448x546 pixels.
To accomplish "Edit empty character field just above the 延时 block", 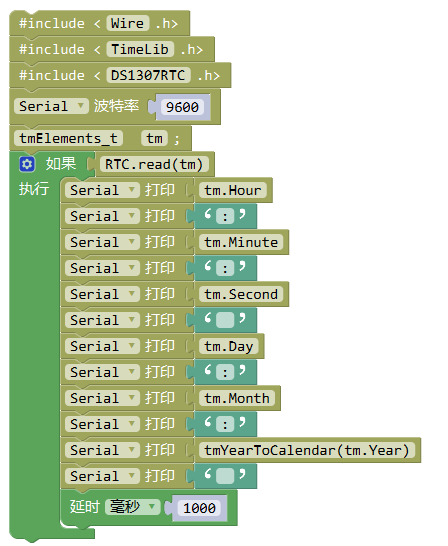I will 225,476.
